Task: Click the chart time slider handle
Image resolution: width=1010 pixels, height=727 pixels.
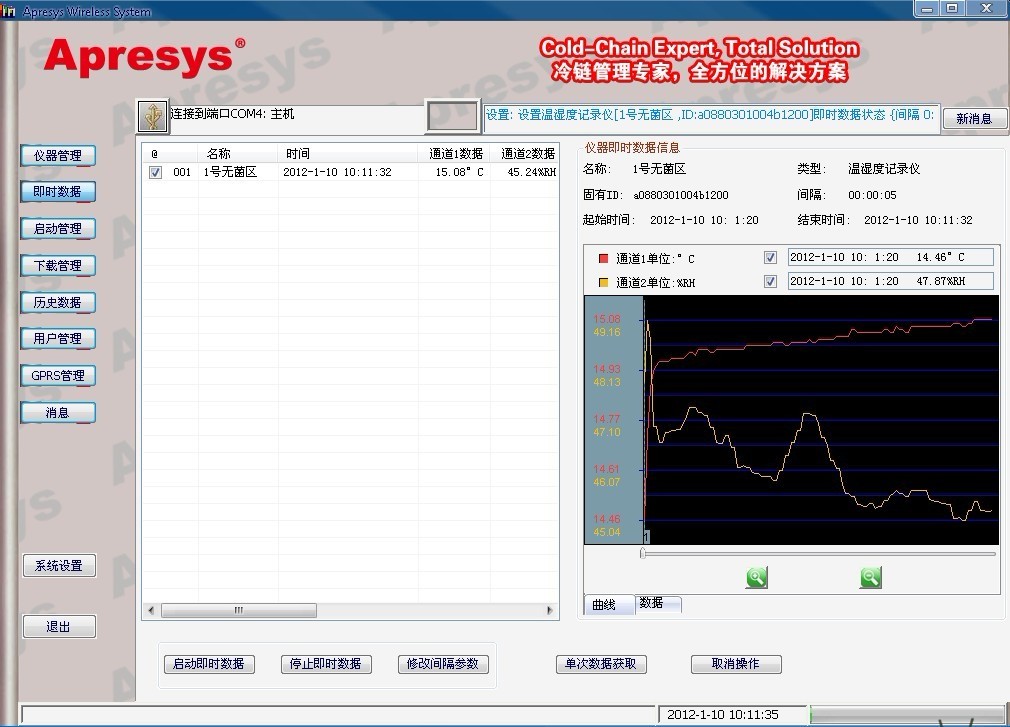Action: (x=643, y=553)
